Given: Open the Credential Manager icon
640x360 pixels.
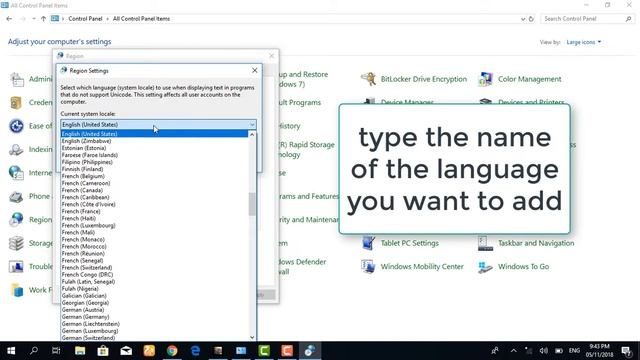Looking at the screenshot, I should pos(16,102).
